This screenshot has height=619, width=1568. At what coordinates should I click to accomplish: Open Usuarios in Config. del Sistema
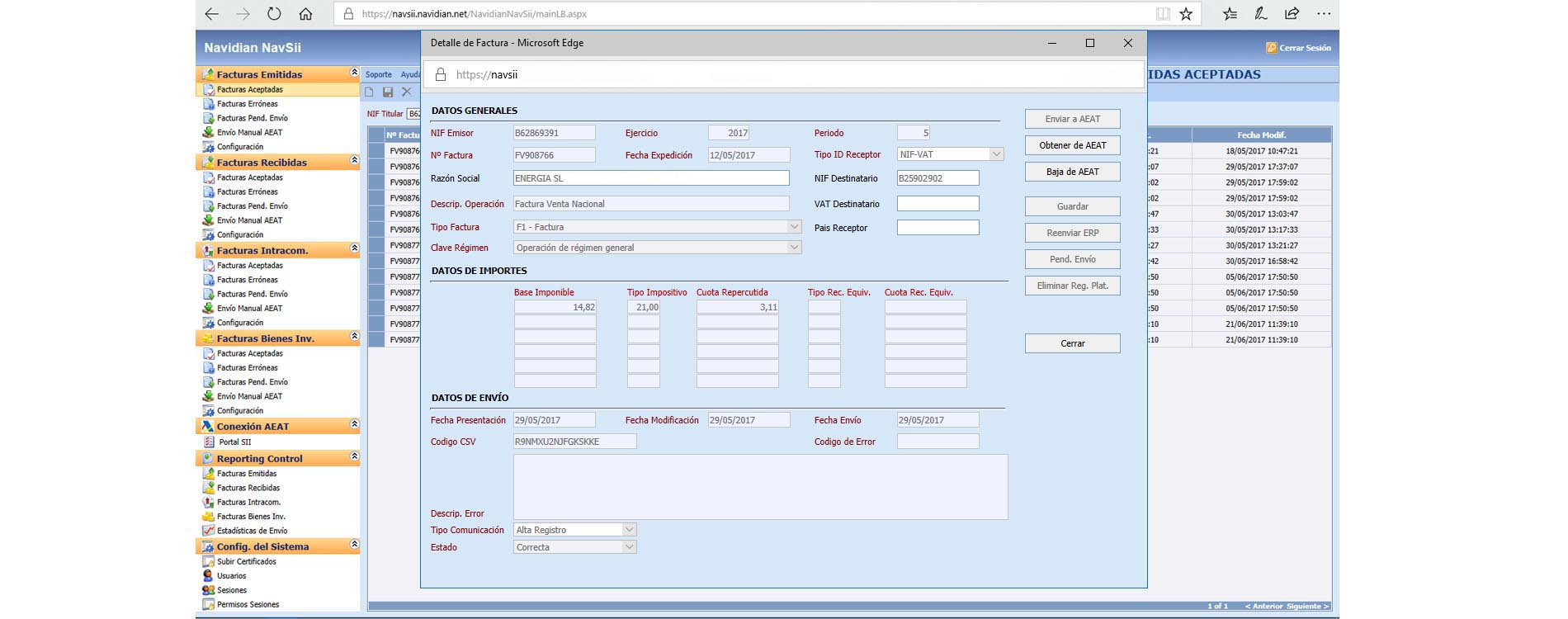pyautogui.click(x=231, y=576)
